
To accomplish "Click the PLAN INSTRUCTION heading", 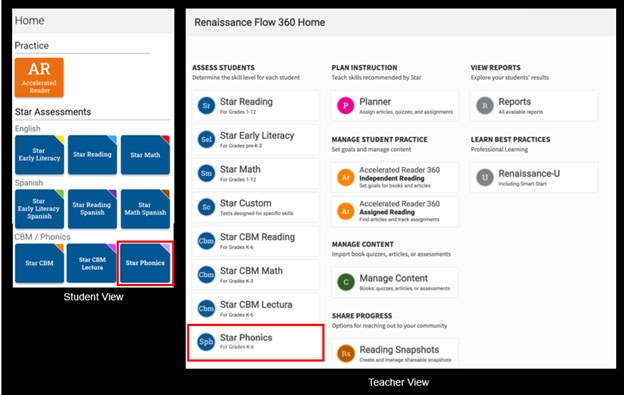I will (364, 68).
